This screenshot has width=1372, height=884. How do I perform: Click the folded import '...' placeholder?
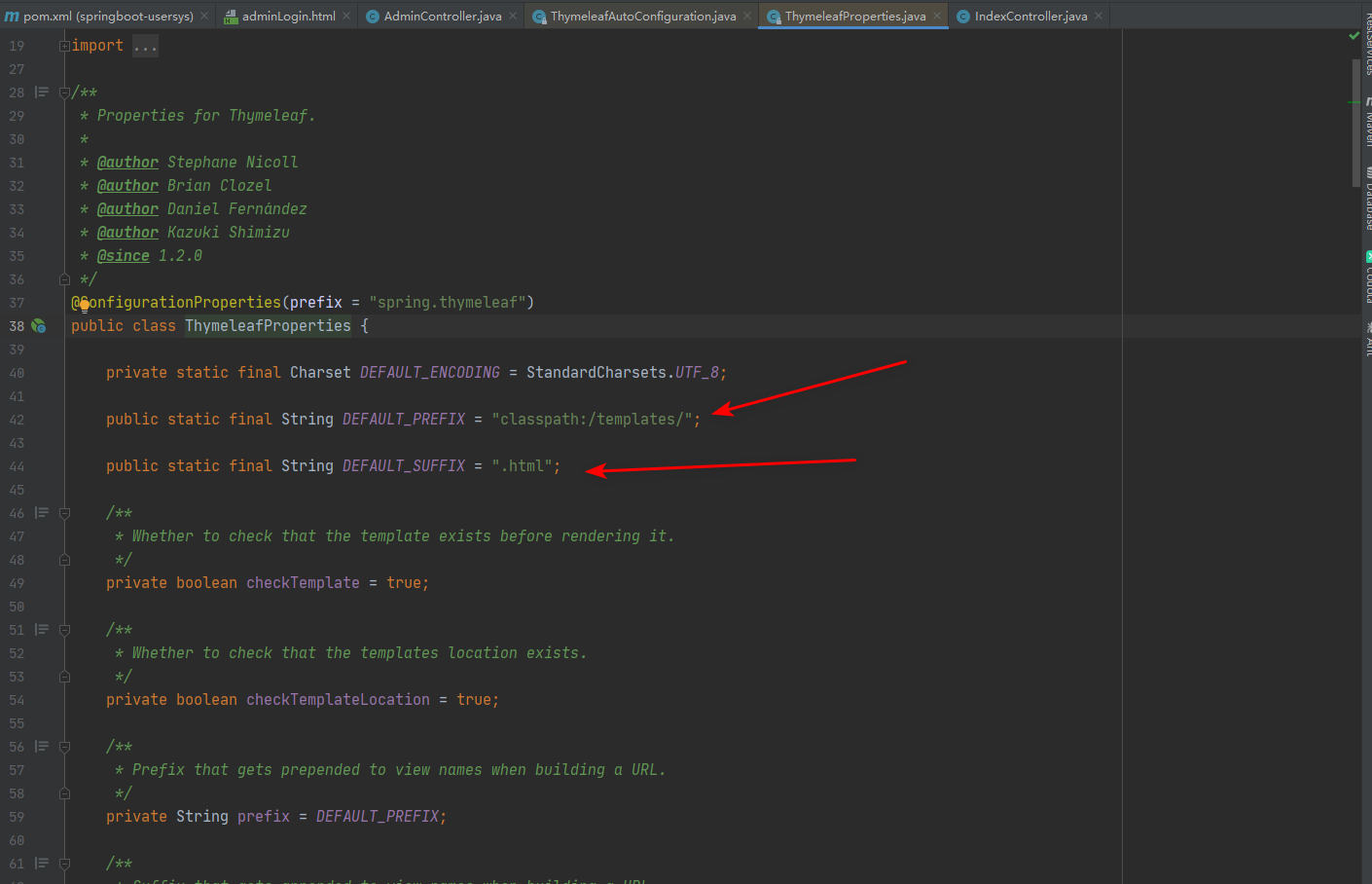coord(145,46)
